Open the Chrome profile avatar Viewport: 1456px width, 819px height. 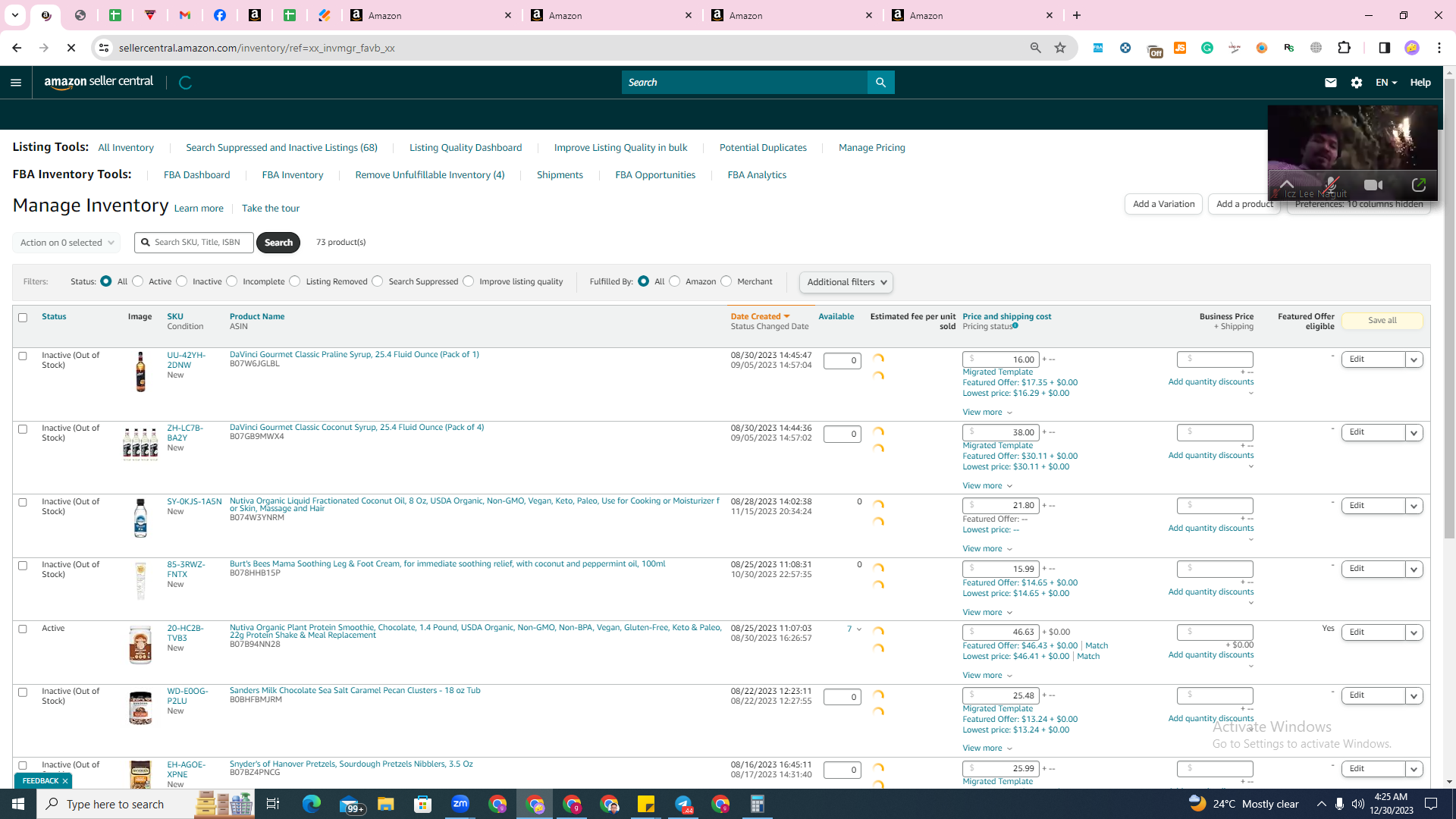(x=1412, y=48)
